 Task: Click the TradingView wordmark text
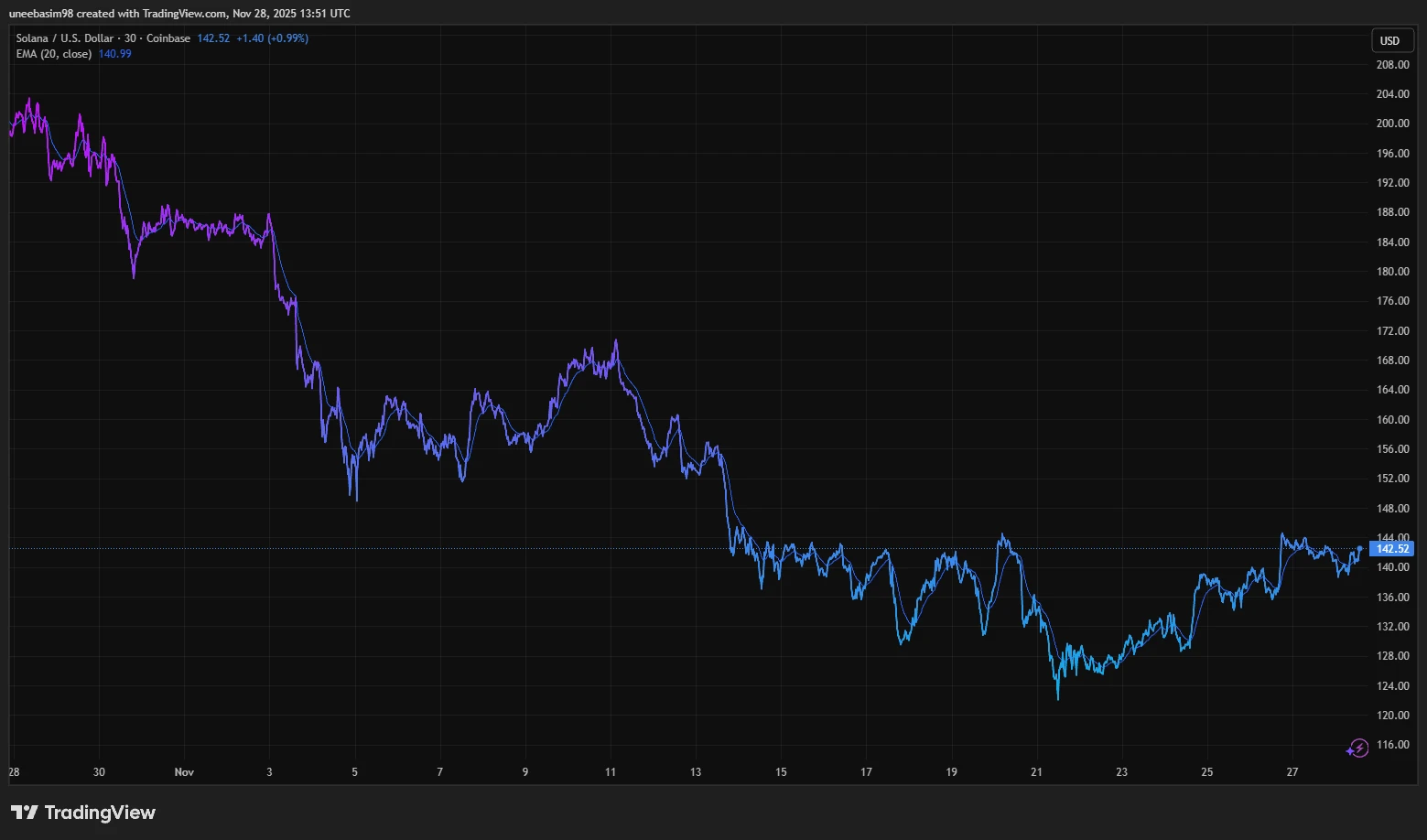(x=100, y=813)
